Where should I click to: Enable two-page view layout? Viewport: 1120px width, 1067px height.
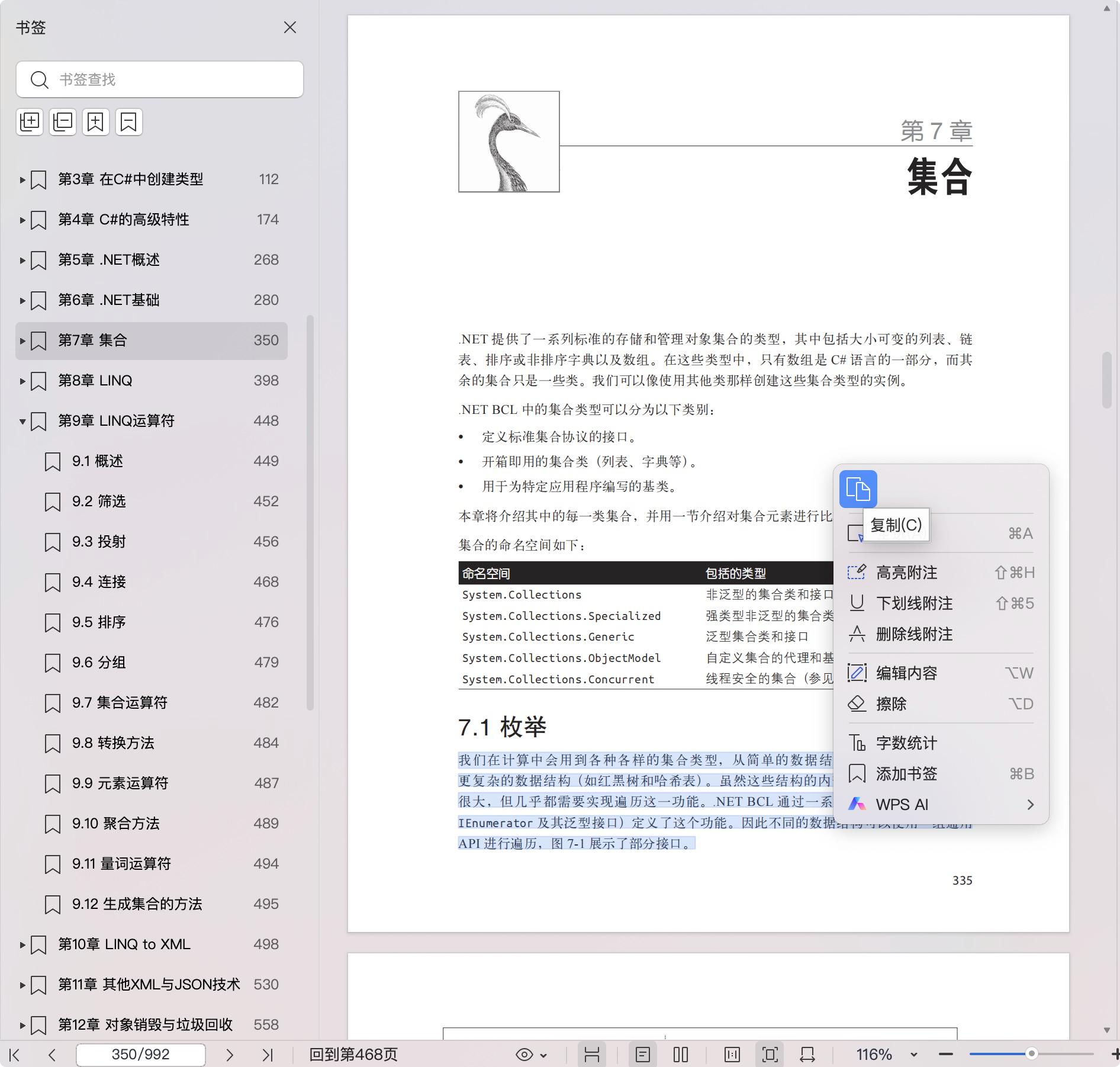click(x=681, y=1055)
